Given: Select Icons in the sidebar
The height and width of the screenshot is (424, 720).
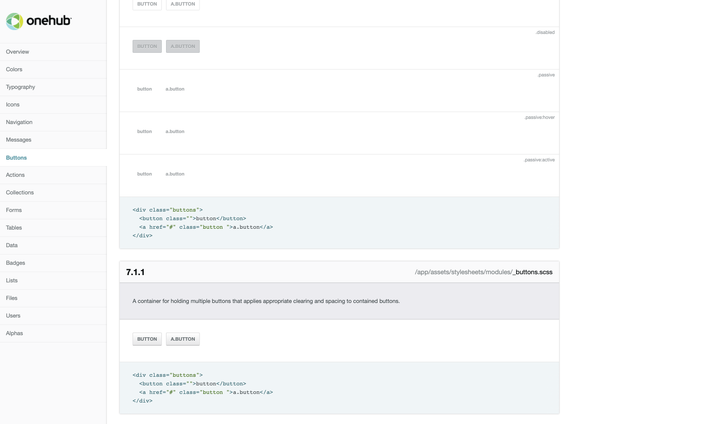Looking at the screenshot, I should (x=53, y=105).
